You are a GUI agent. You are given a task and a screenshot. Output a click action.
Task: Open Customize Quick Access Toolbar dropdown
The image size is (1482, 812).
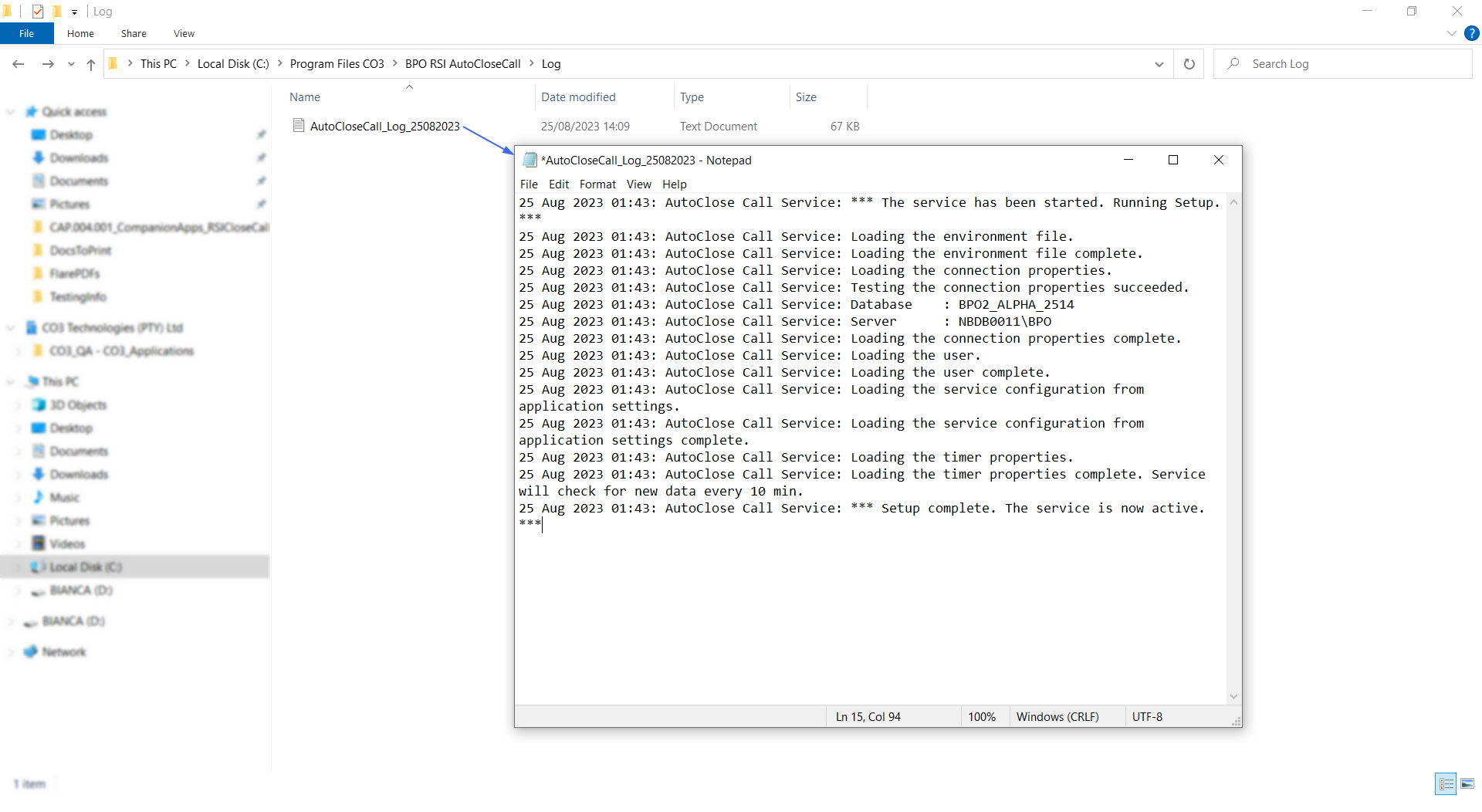click(x=74, y=12)
